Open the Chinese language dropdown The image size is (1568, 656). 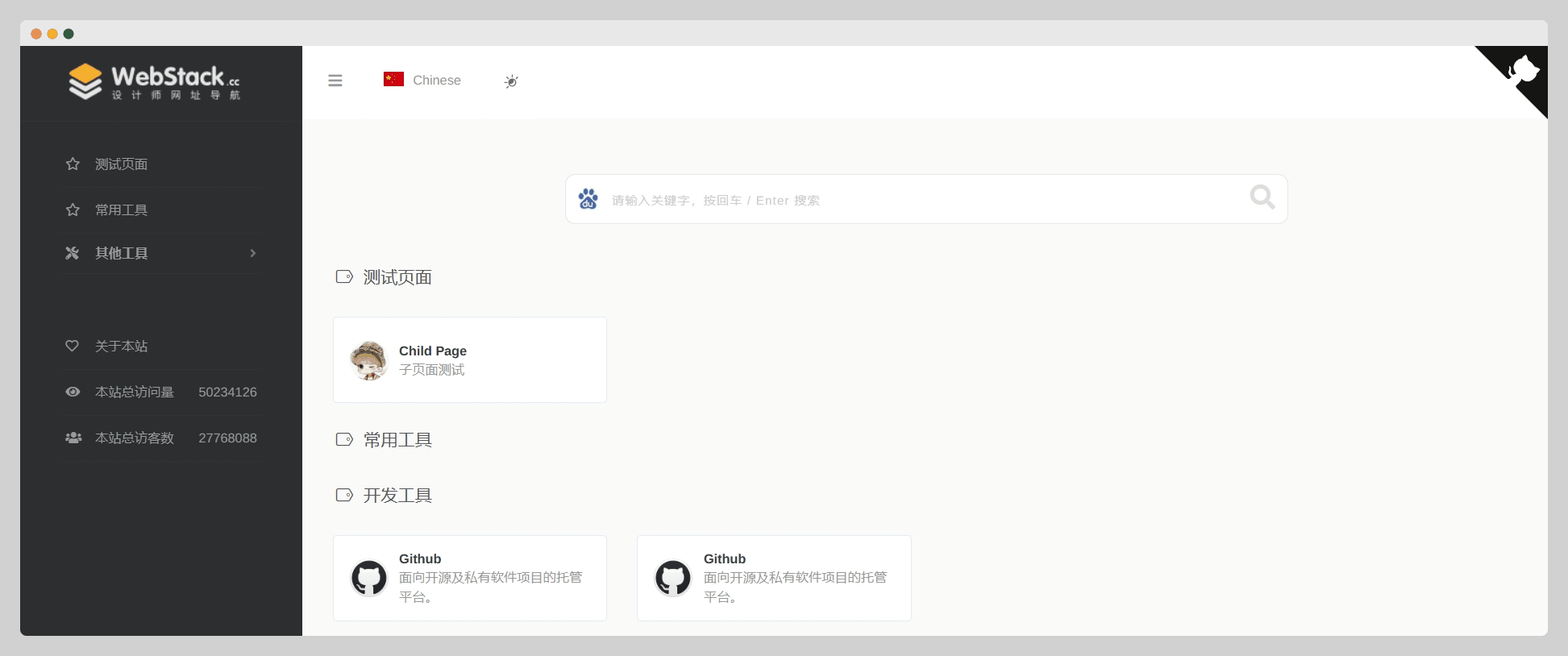(422, 80)
